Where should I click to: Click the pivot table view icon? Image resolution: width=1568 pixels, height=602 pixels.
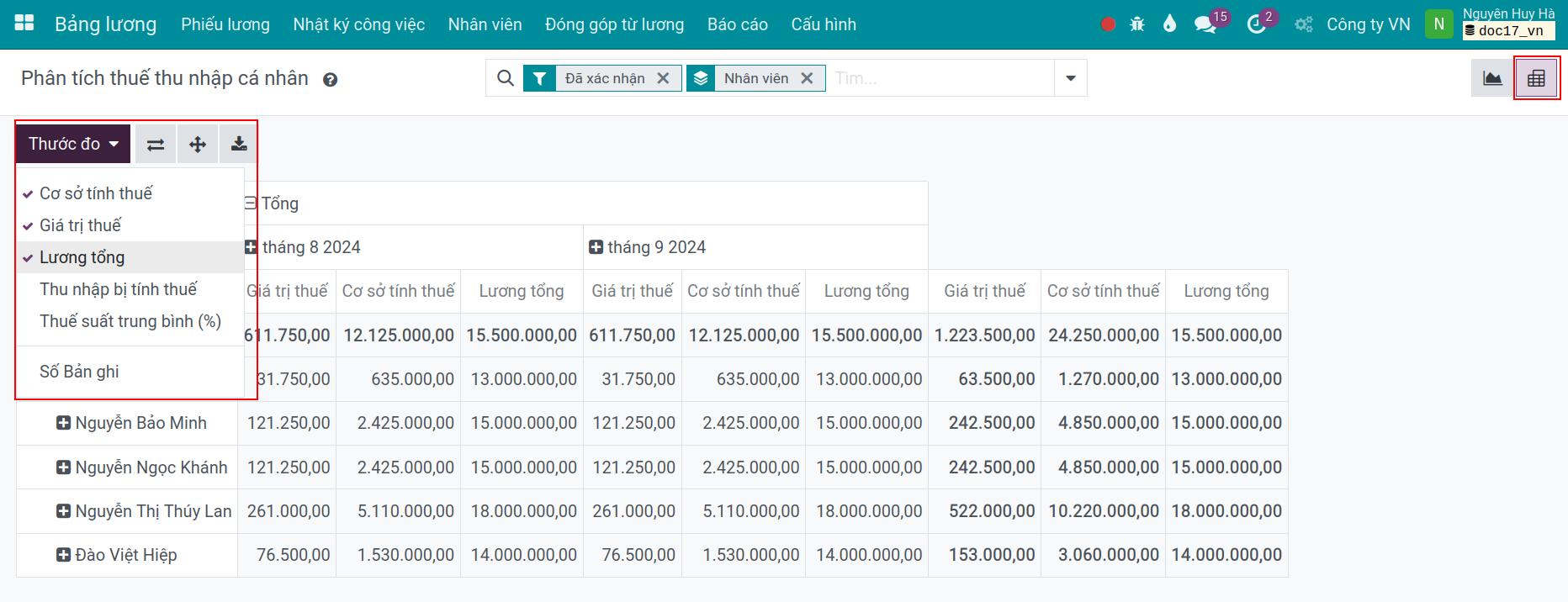click(1536, 78)
